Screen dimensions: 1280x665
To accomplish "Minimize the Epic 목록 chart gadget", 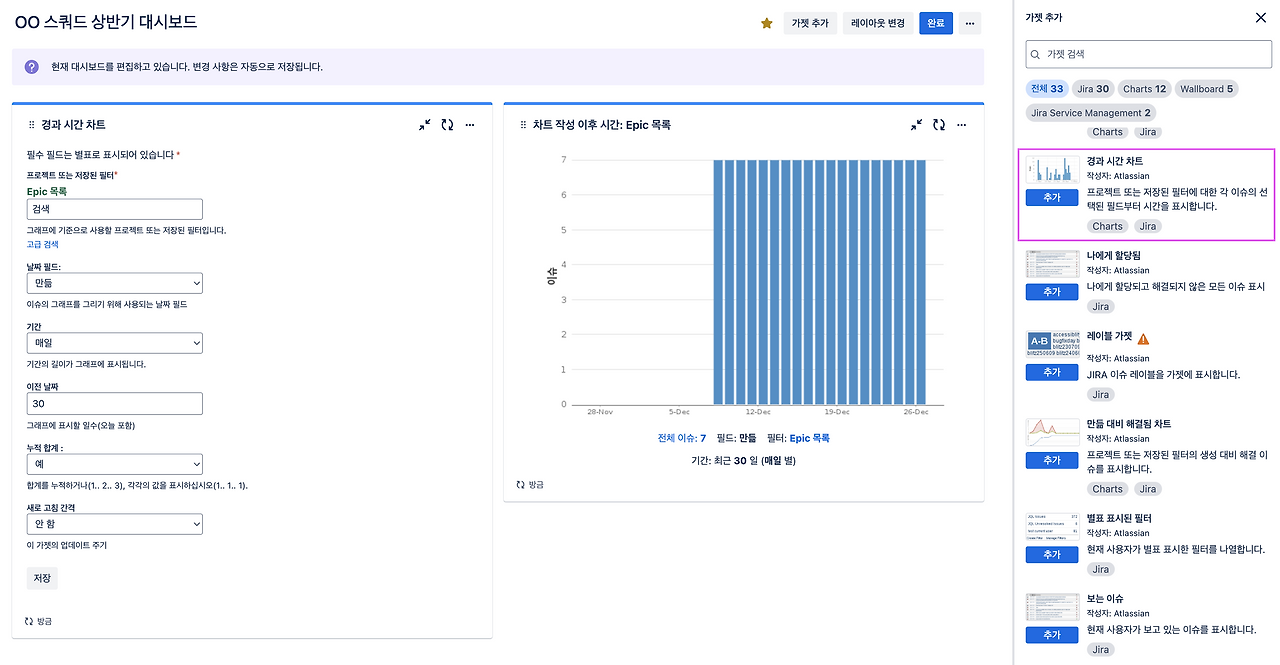I will [x=917, y=125].
